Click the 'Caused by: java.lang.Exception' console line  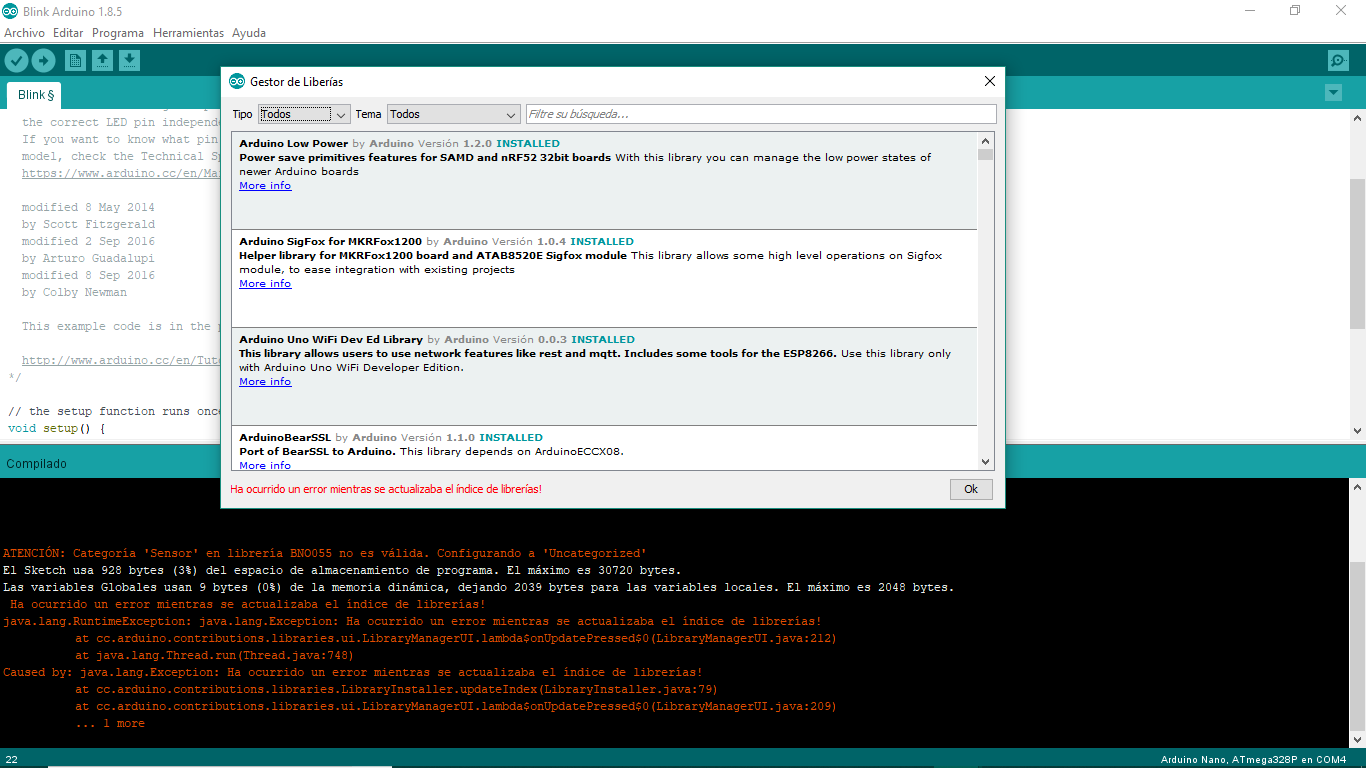coord(353,672)
